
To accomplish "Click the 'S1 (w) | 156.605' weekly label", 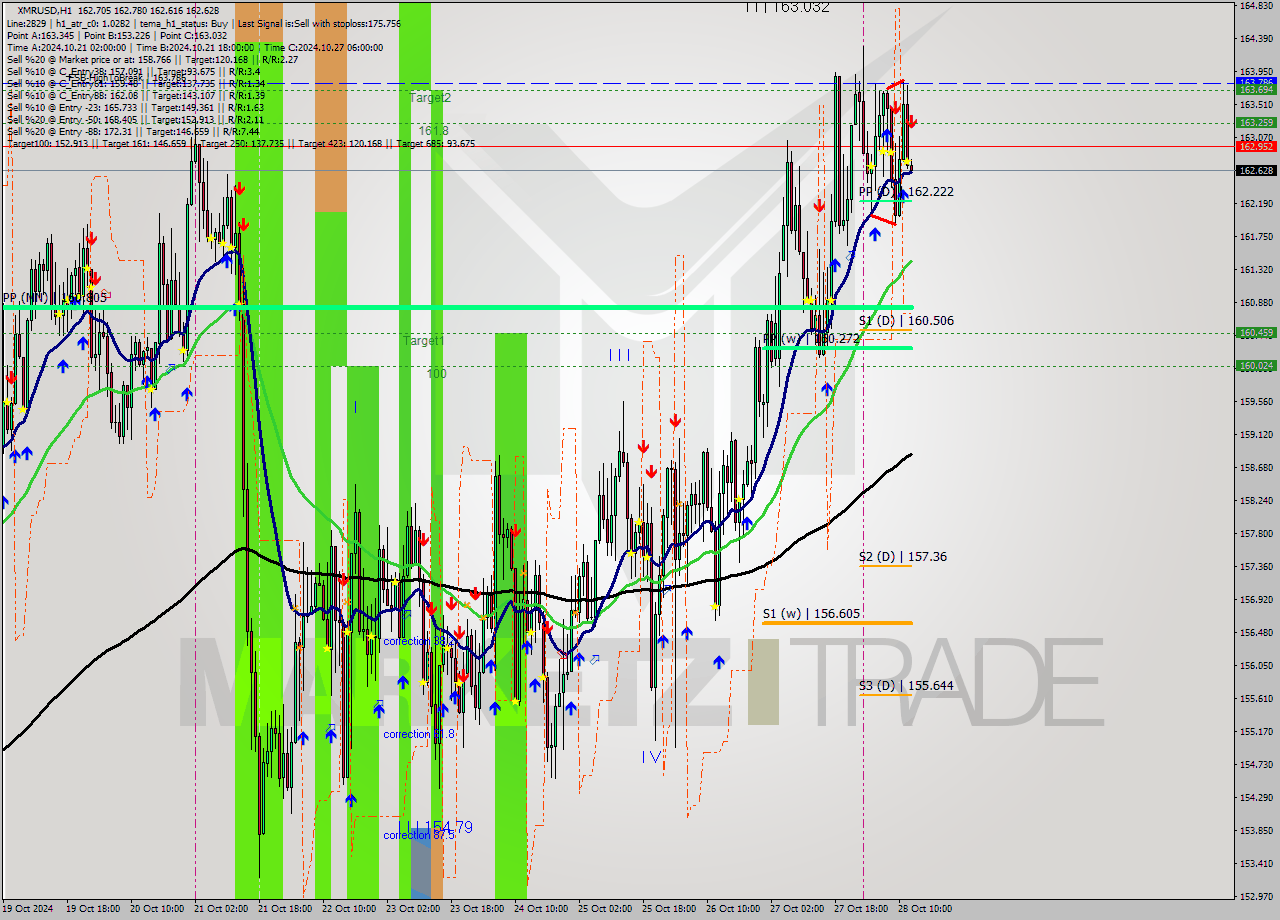I will [811, 613].
